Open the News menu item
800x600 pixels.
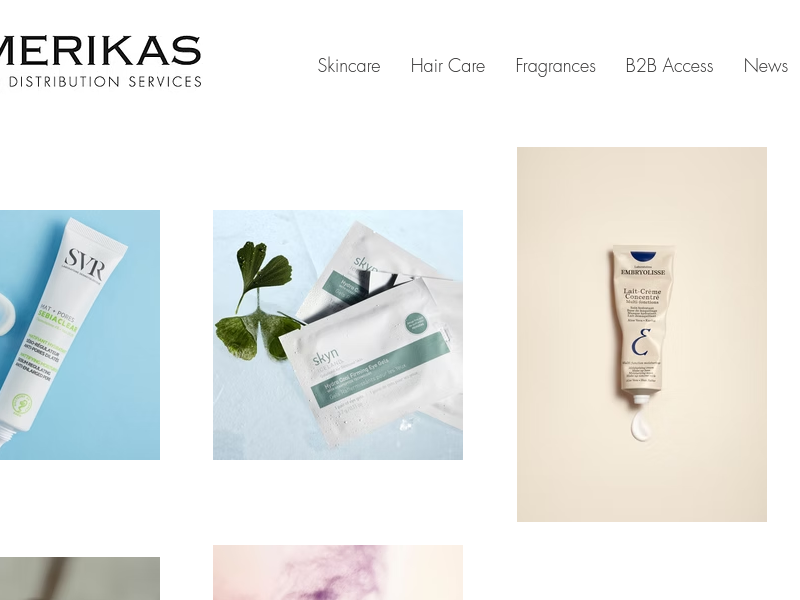click(765, 66)
